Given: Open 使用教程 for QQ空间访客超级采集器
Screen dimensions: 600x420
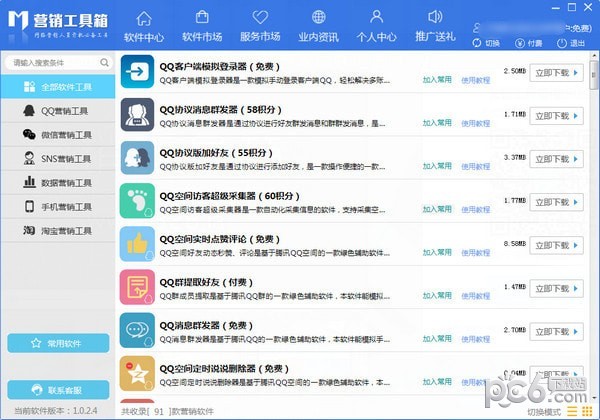Looking at the screenshot, I should tap(476, 210).
